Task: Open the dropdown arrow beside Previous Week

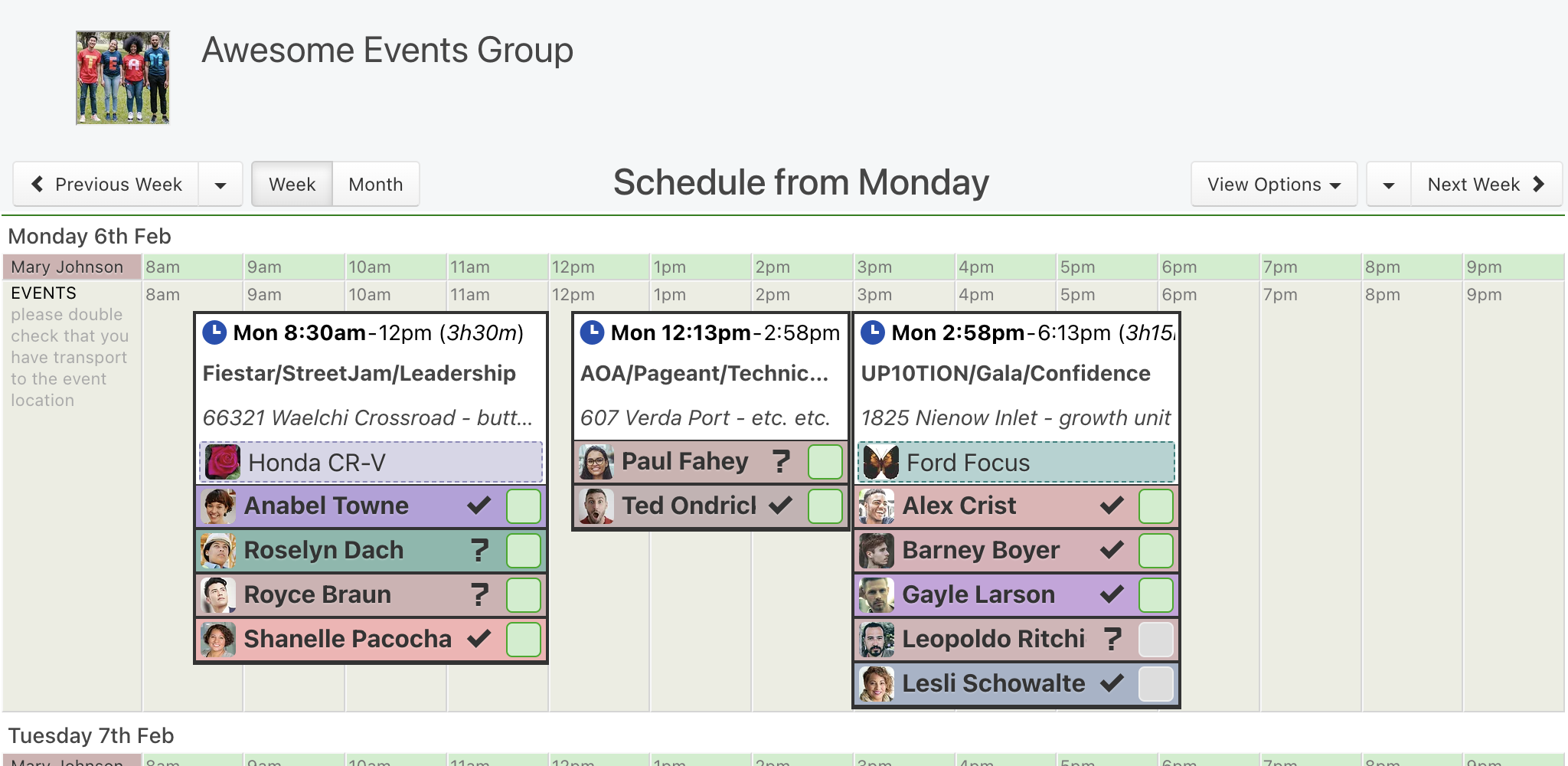Action: (220, 185)
